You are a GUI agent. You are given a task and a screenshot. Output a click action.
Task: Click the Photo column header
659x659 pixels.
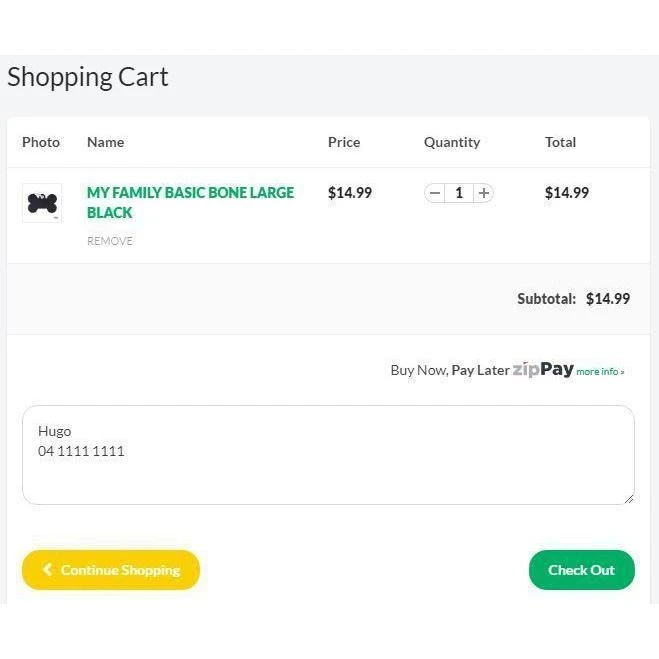41,142
